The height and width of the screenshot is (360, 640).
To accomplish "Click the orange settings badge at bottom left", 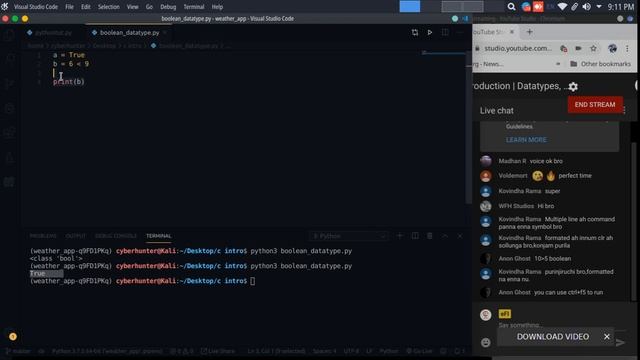I will 13,336.
